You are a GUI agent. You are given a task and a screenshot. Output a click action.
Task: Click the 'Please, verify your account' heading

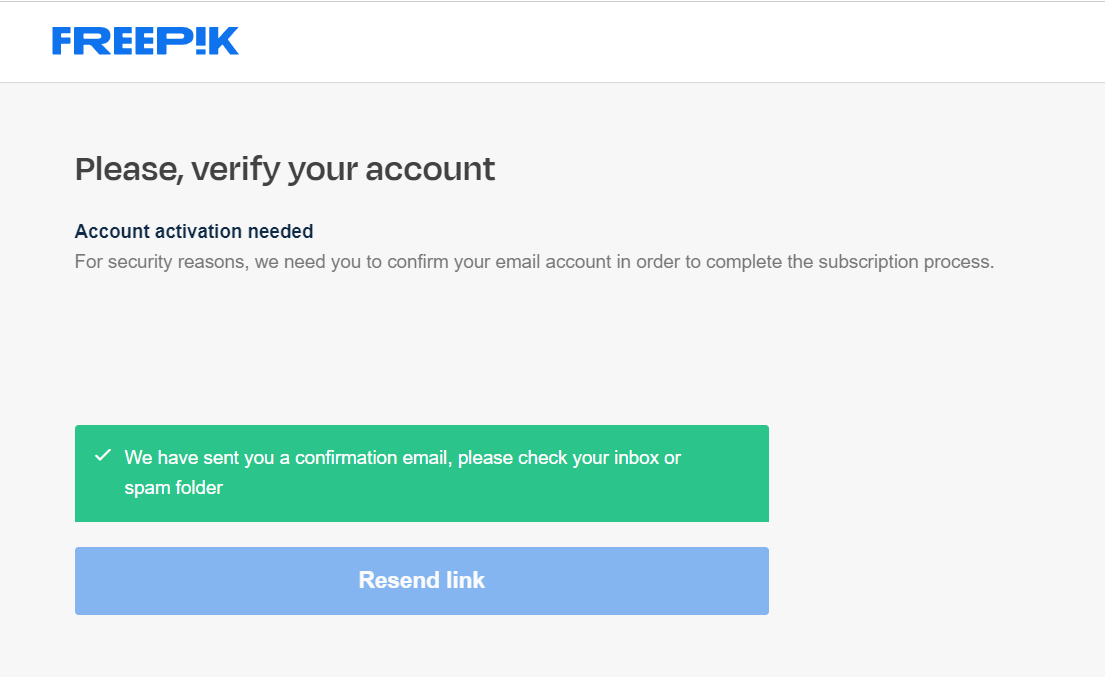point(285,169)
